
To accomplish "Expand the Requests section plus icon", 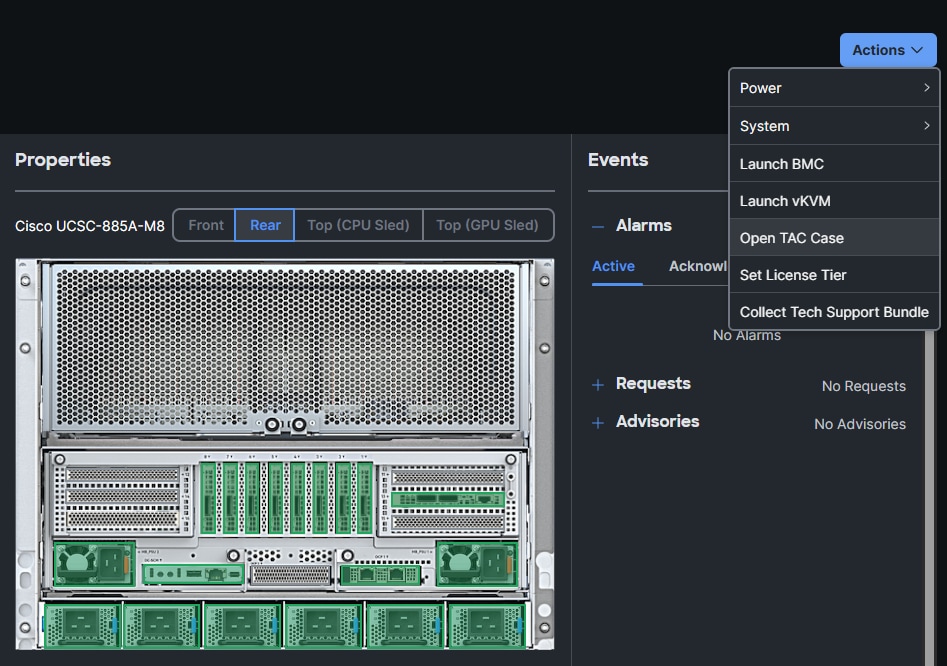I will [x=597, y=384].
